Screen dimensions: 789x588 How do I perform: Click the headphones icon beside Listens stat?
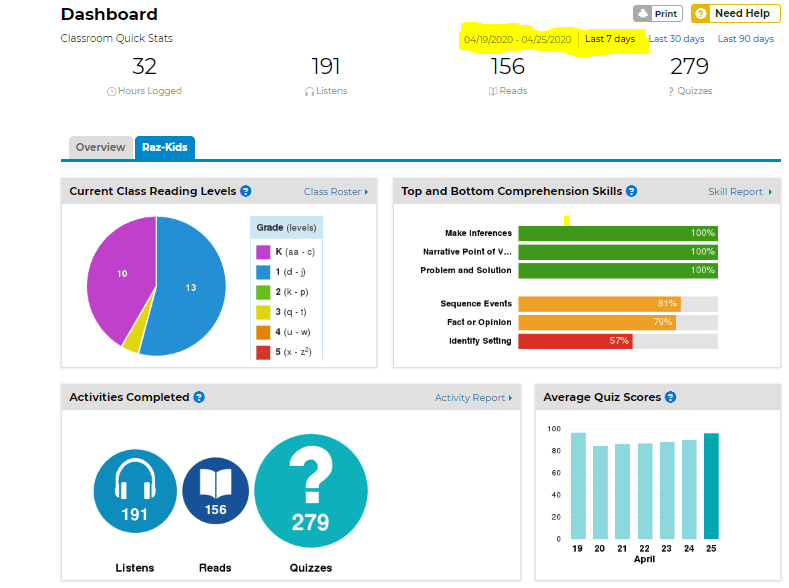click(x=309, y=92)
